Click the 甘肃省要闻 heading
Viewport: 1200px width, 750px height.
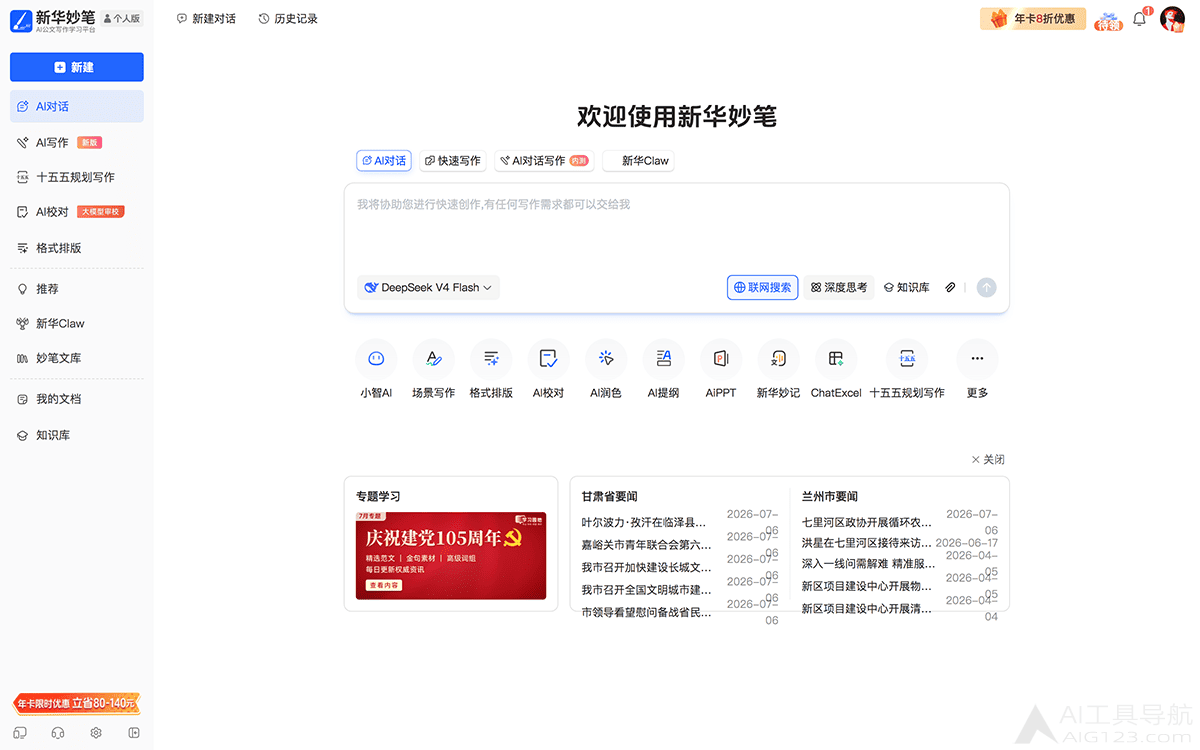(x=610, y=496)
